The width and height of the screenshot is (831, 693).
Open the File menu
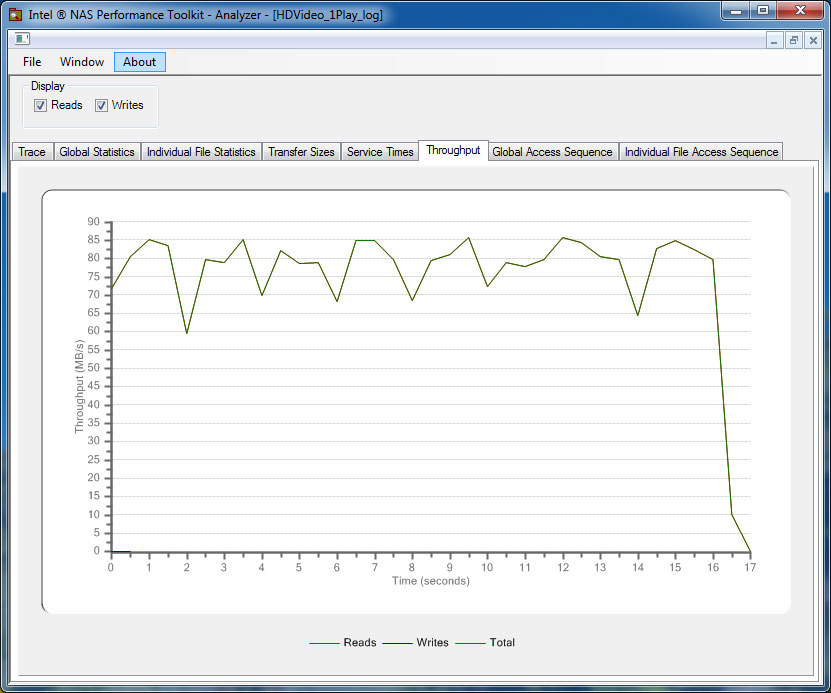coord(32,62)
